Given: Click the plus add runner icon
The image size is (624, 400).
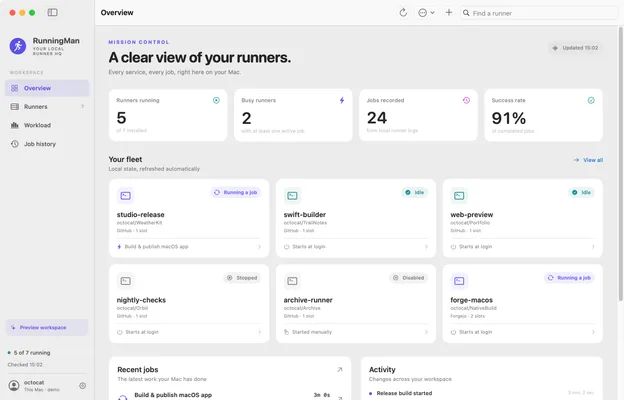Looking at the screenshot, I should point(448,12).
